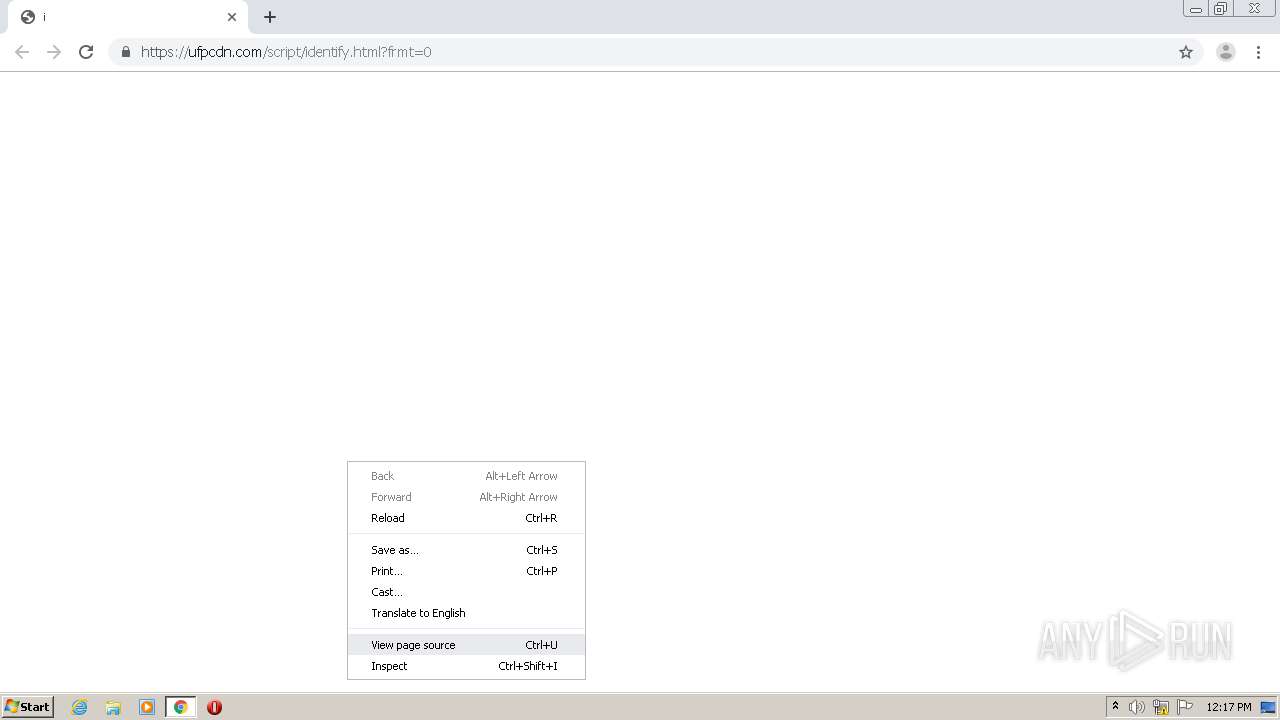Viewport: 1280px width, 720px height.
Task: Select Translate to English menu entry
Action: pos(466,613)
